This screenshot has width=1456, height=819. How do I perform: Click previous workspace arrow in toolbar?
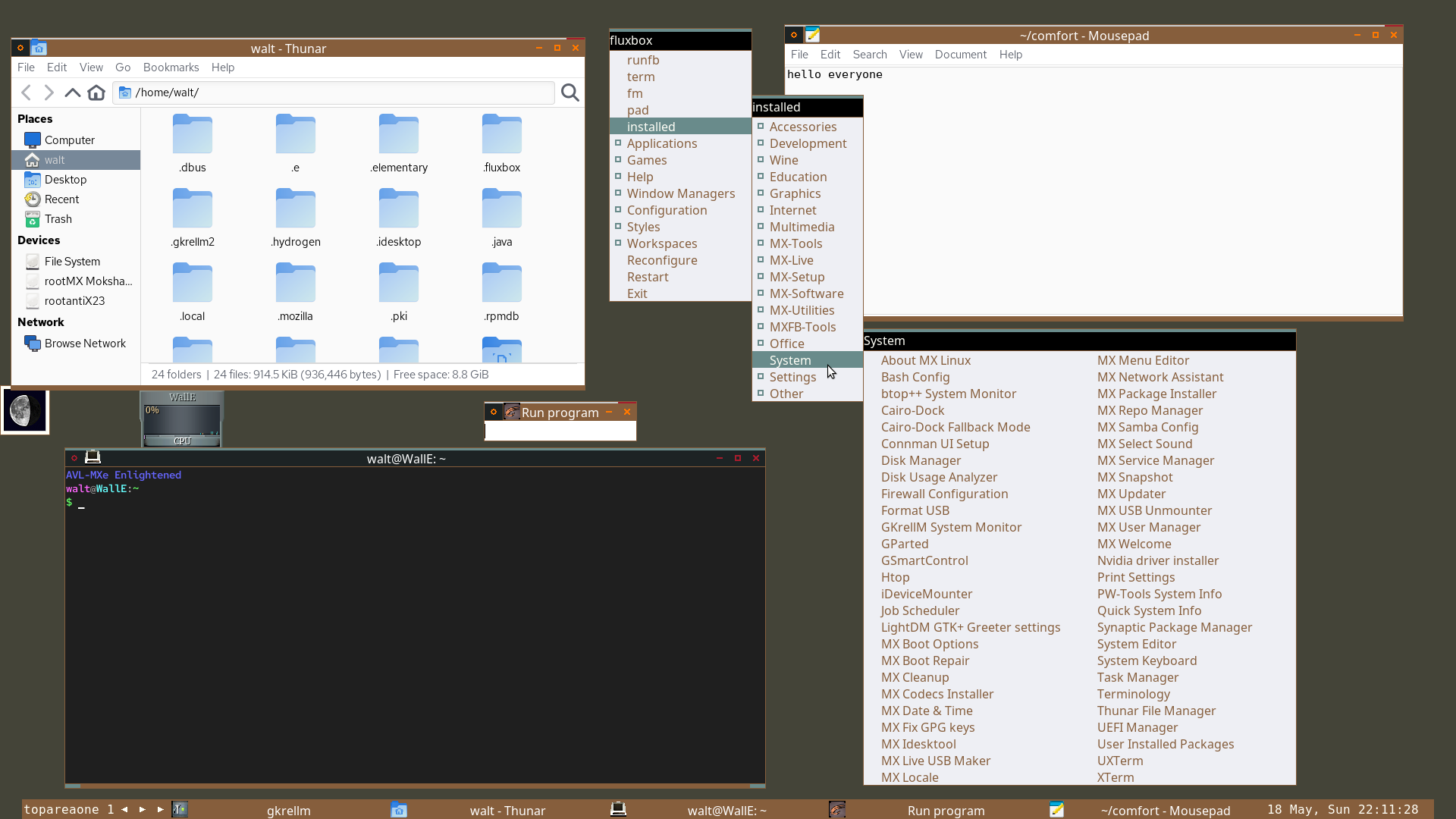[124, 810]
